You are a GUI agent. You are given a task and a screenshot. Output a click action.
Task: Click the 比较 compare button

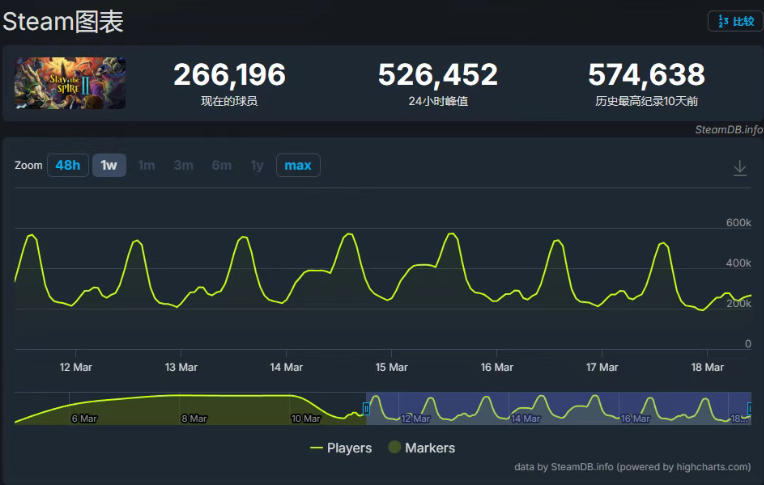735,21
